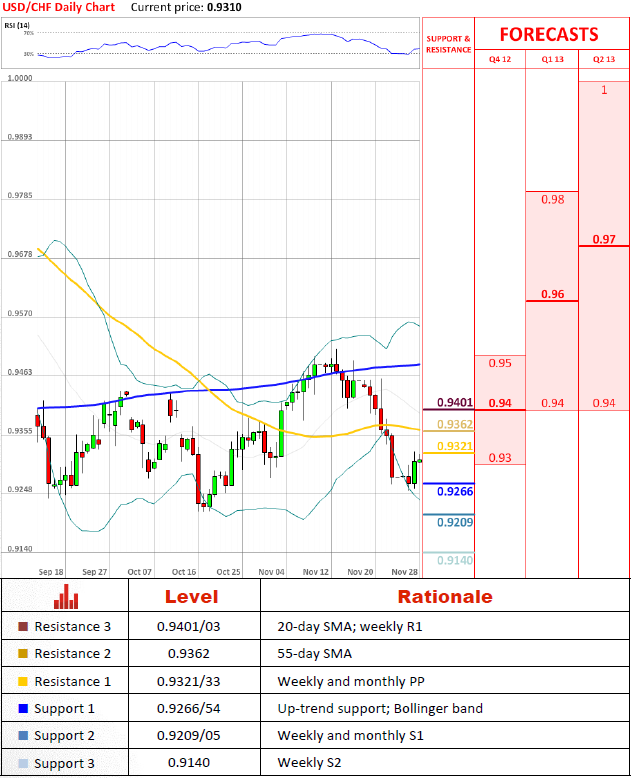Click the bold 0.97 Q2 13 forecast

pyautogui.click(x=604, y=239)
